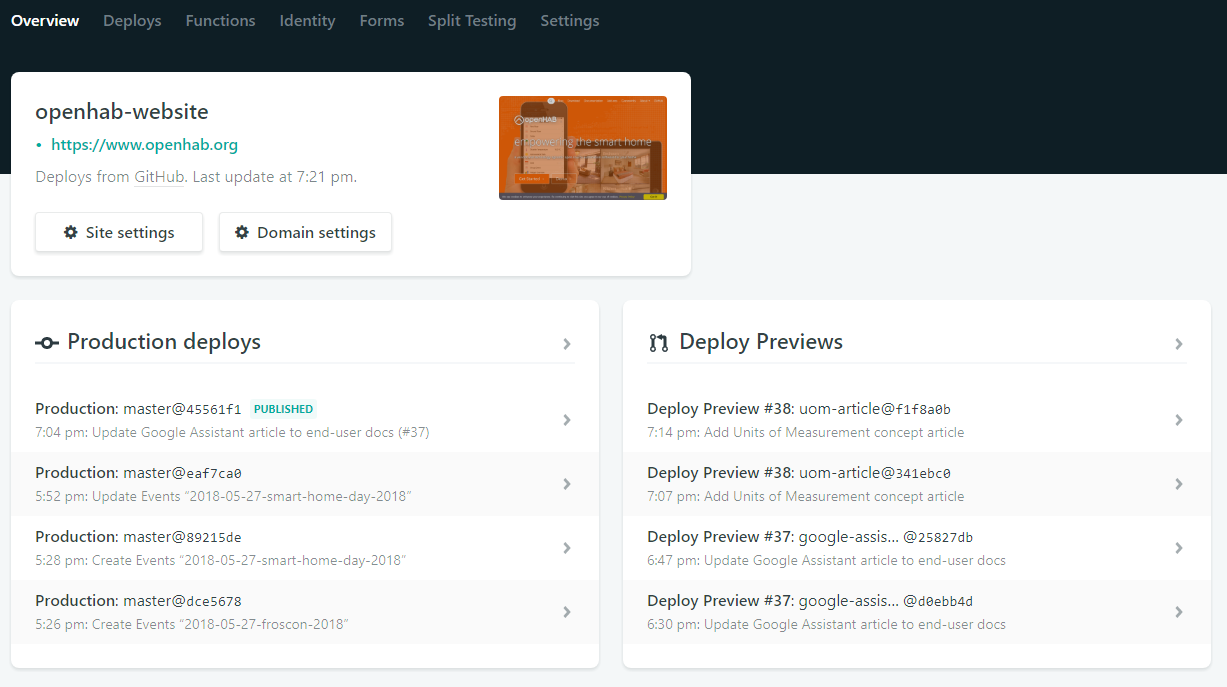Expand the Production deploys header chevron
This screenshot has width=1227, height=687.
tap(567, 344)
